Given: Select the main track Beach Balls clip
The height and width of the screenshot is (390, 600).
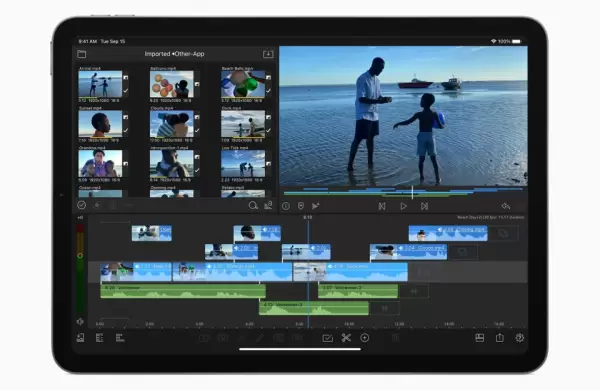Looking at the screenshot, I should (136, 272).
